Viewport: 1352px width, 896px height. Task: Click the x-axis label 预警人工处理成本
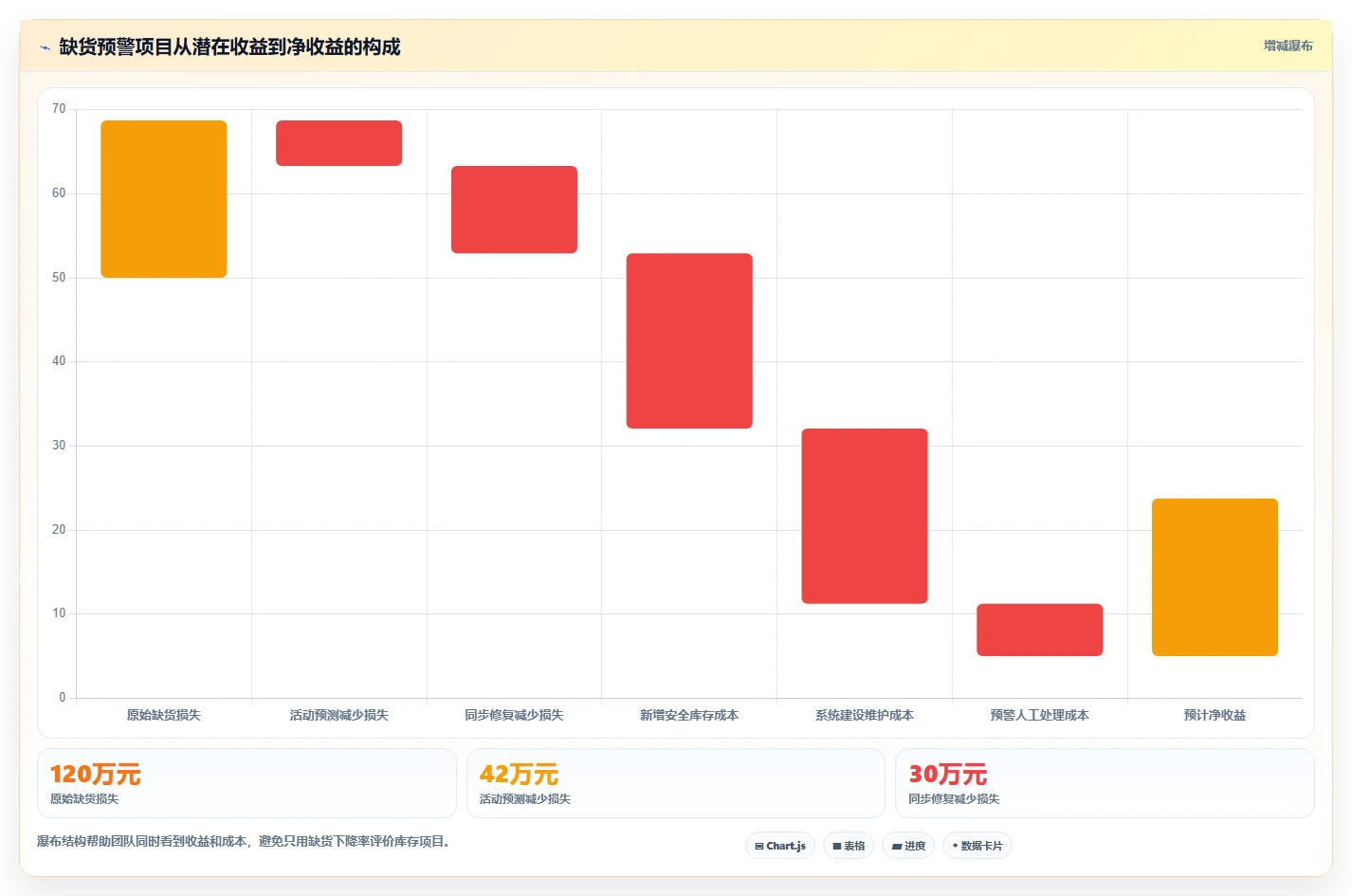(1040, 715)
